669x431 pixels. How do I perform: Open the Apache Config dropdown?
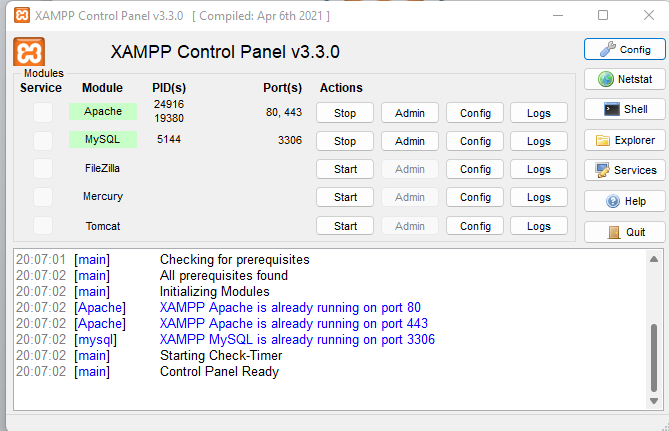pos(475,113)
